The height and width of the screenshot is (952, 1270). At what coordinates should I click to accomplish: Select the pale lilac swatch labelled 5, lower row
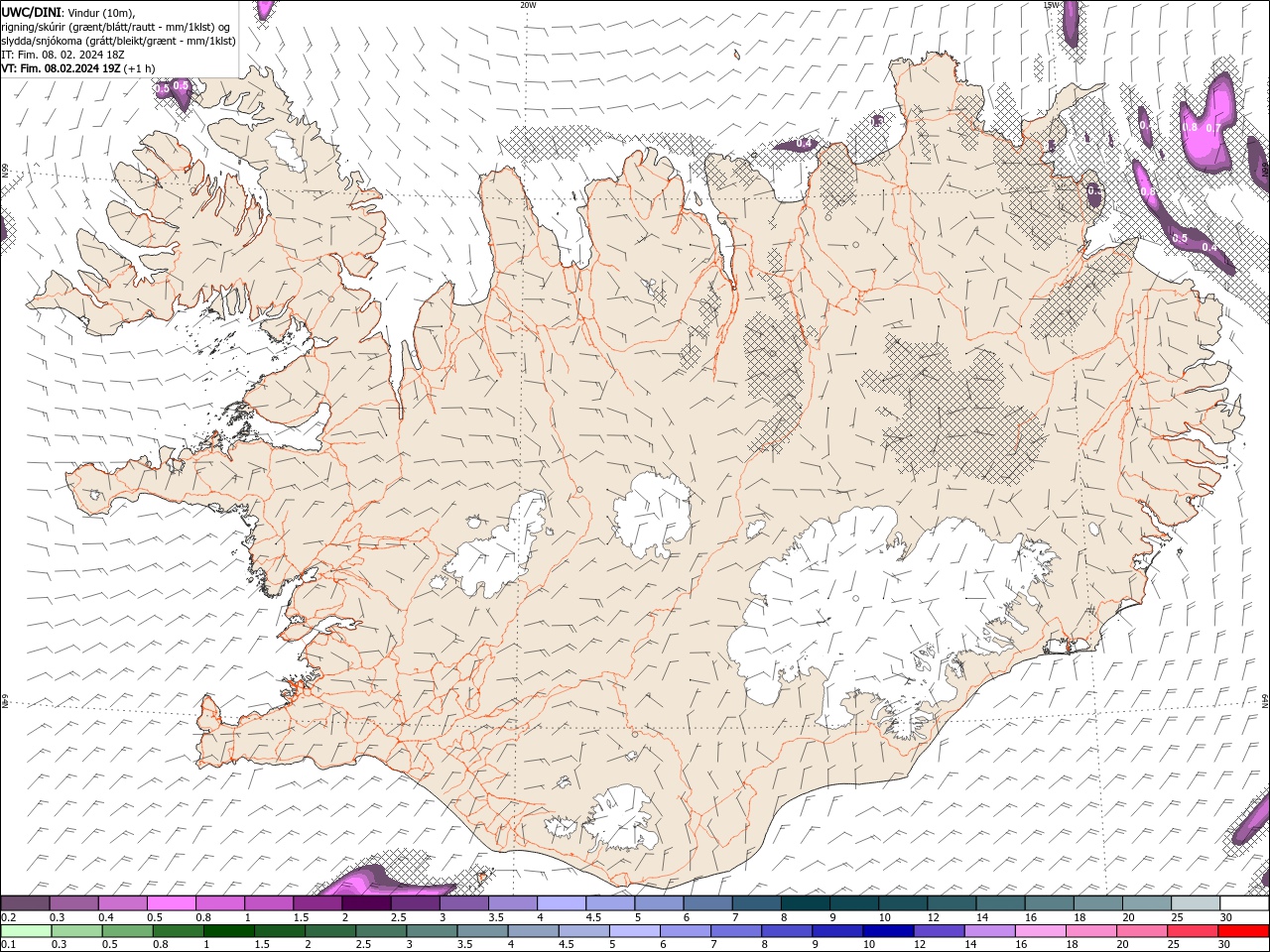tap(634, 931)
